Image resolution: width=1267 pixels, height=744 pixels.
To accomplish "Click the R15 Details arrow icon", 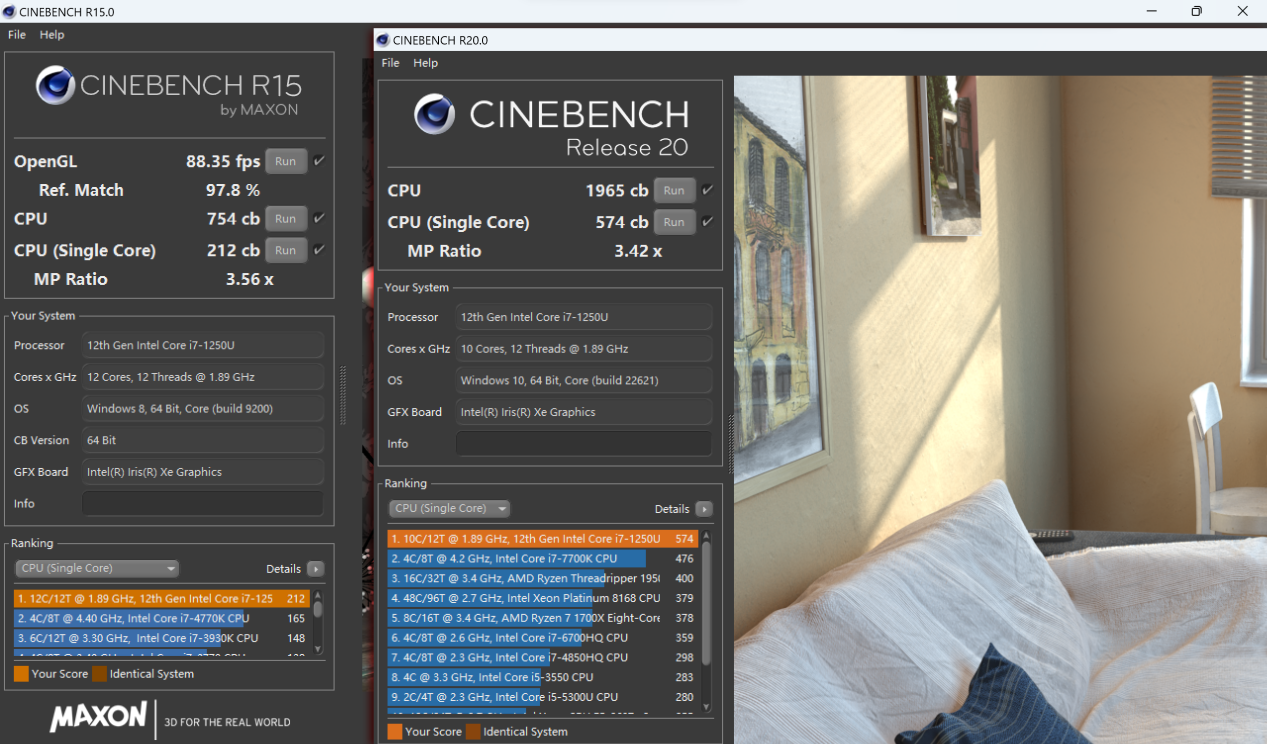I will coord(315,569).
